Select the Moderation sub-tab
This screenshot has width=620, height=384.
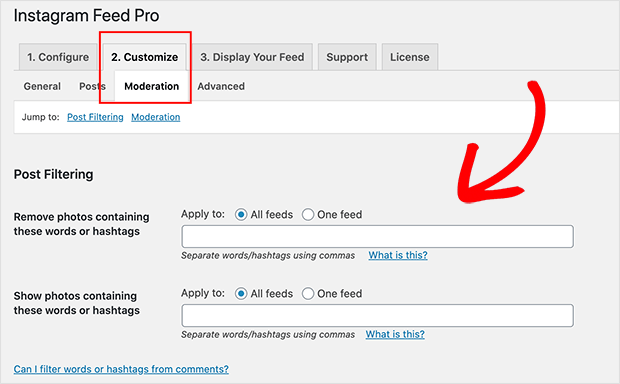pyautogui.click(x=151, y=86)
